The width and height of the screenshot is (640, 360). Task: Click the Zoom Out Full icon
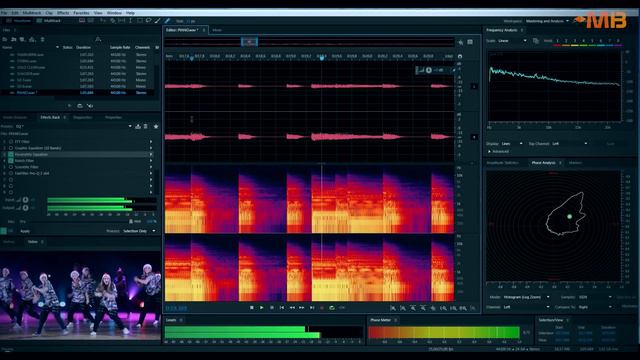433,308
